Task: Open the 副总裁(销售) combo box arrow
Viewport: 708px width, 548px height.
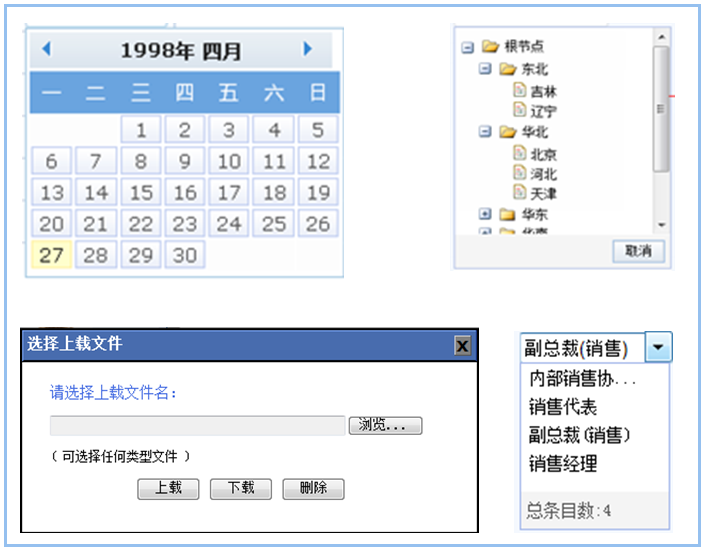Action: 659,348
